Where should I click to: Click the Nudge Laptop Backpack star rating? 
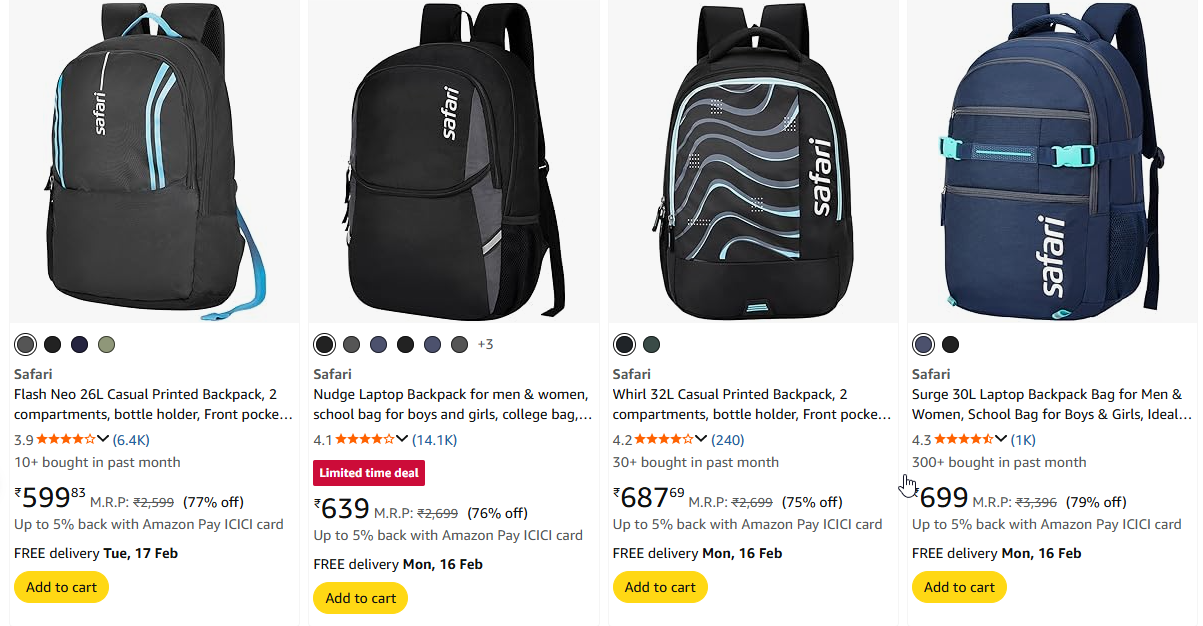[x=365, y=439]
